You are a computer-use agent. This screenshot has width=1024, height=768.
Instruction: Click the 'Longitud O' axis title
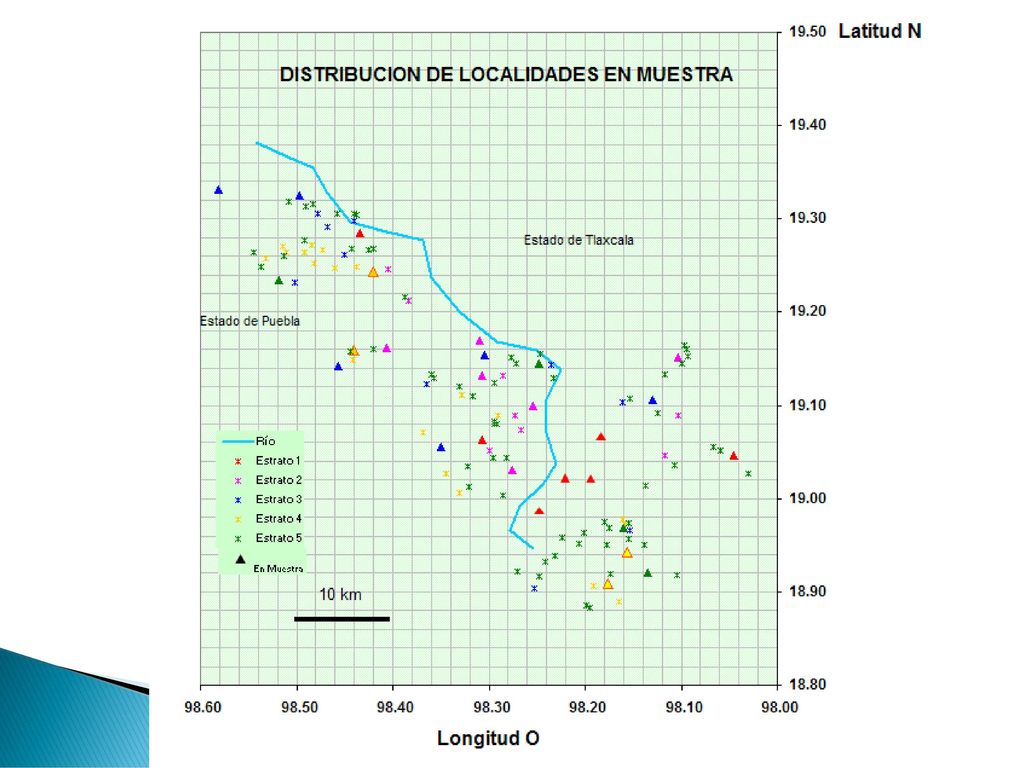click(488, 738)
